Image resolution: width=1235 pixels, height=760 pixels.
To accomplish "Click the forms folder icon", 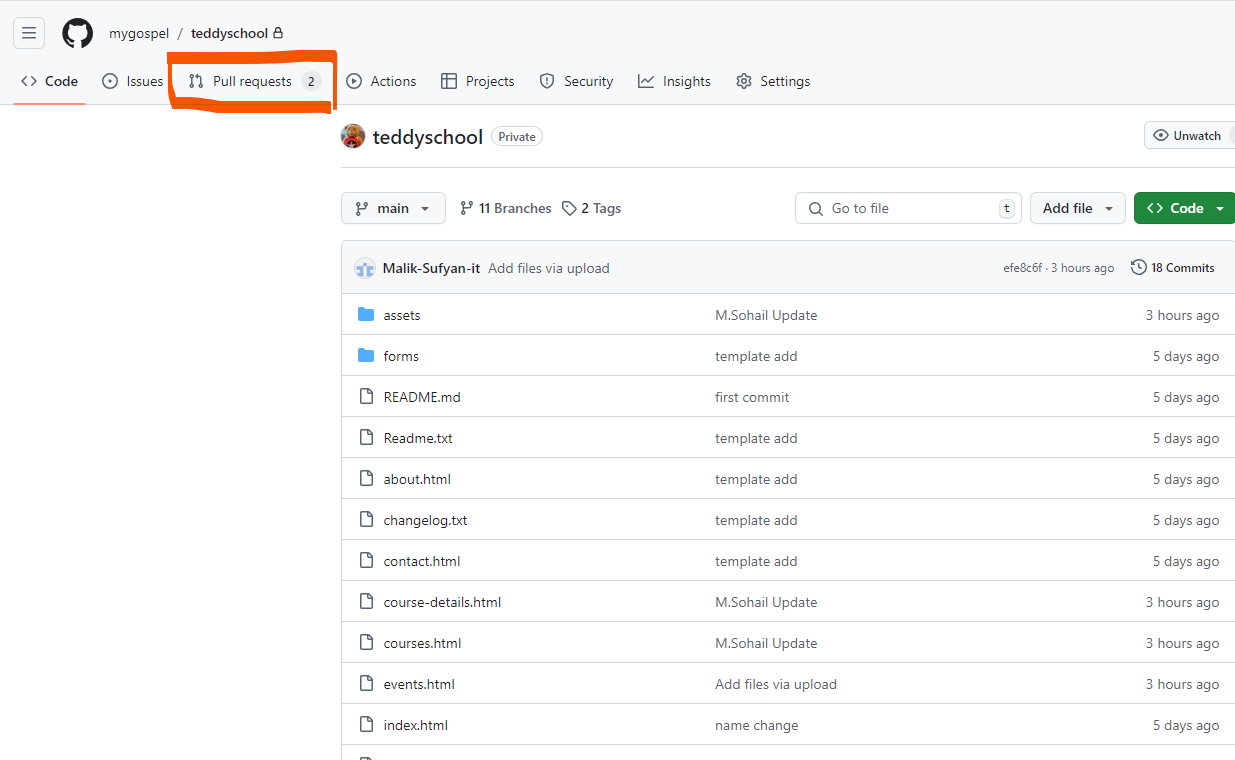I will pyautogui.click(x=366, y=356).
